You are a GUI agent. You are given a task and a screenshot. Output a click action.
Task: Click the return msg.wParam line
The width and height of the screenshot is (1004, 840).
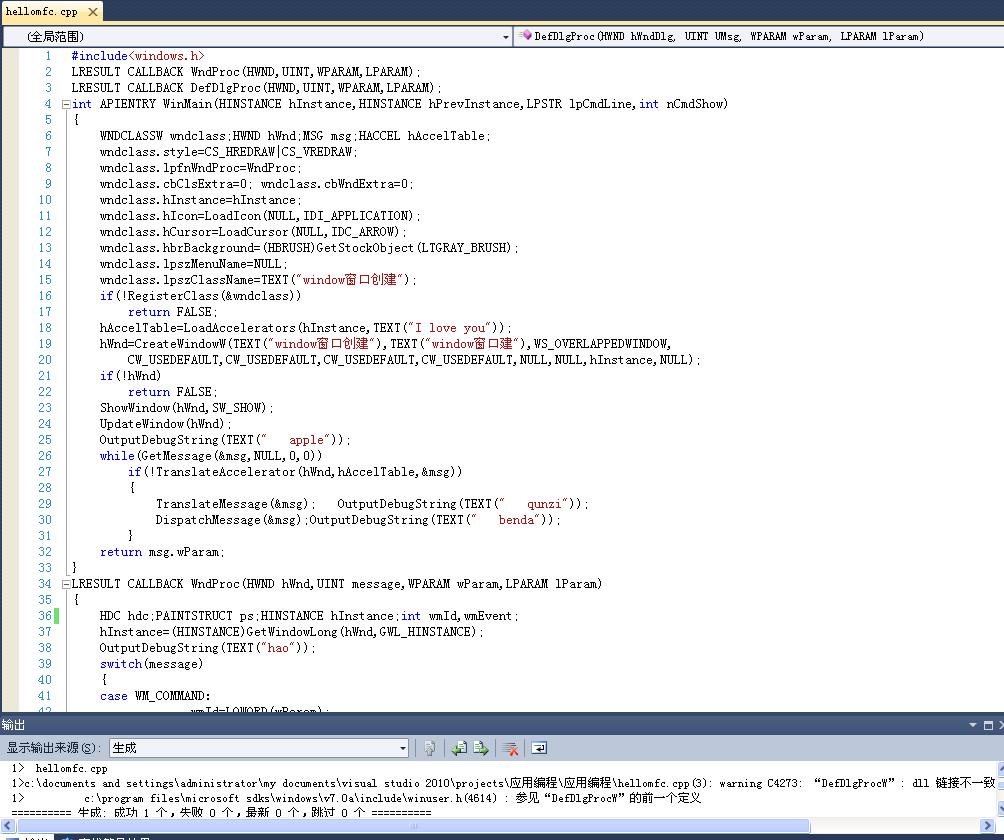coord(162,552)
